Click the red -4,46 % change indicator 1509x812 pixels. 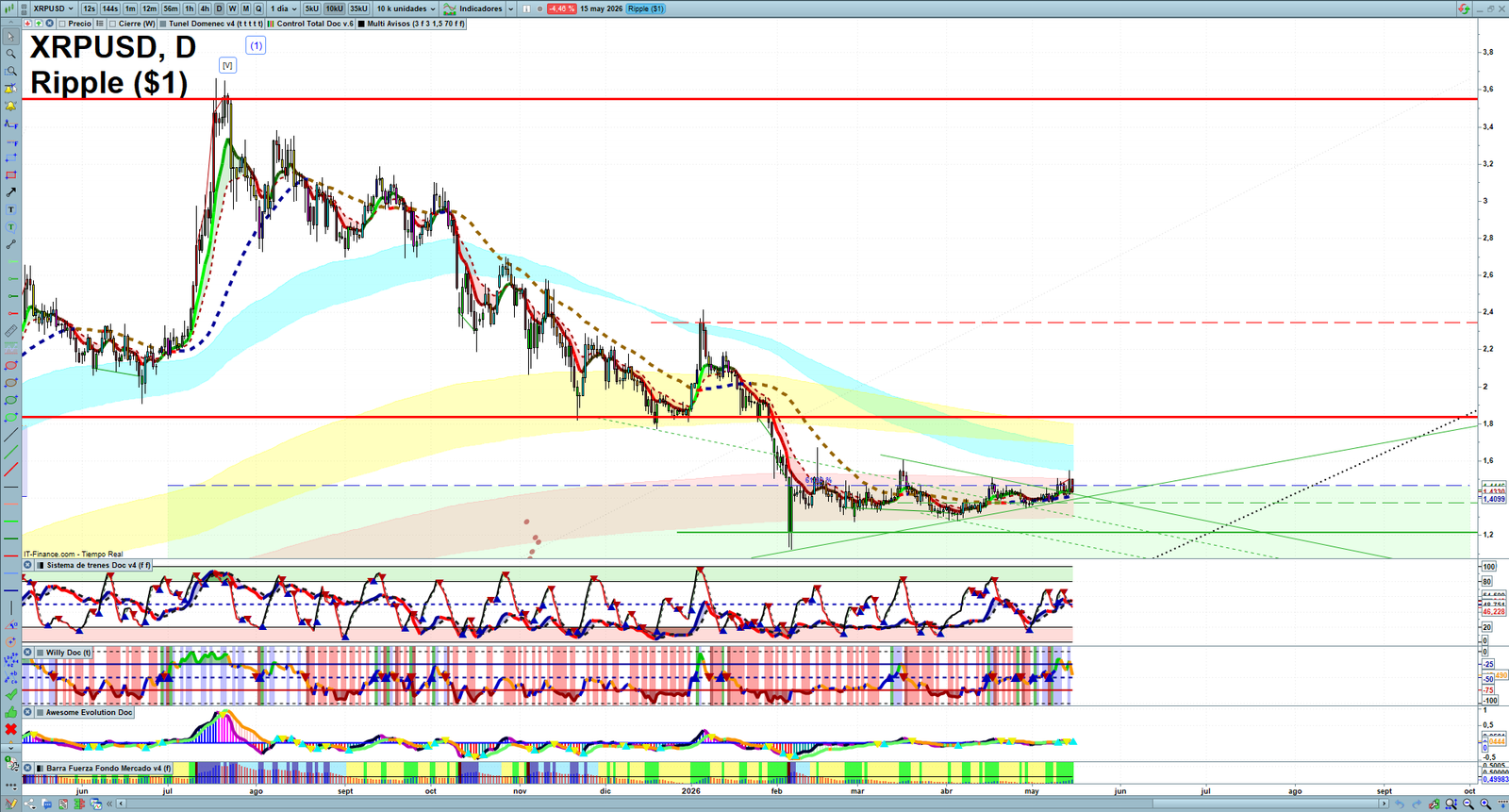click(561, 8)
